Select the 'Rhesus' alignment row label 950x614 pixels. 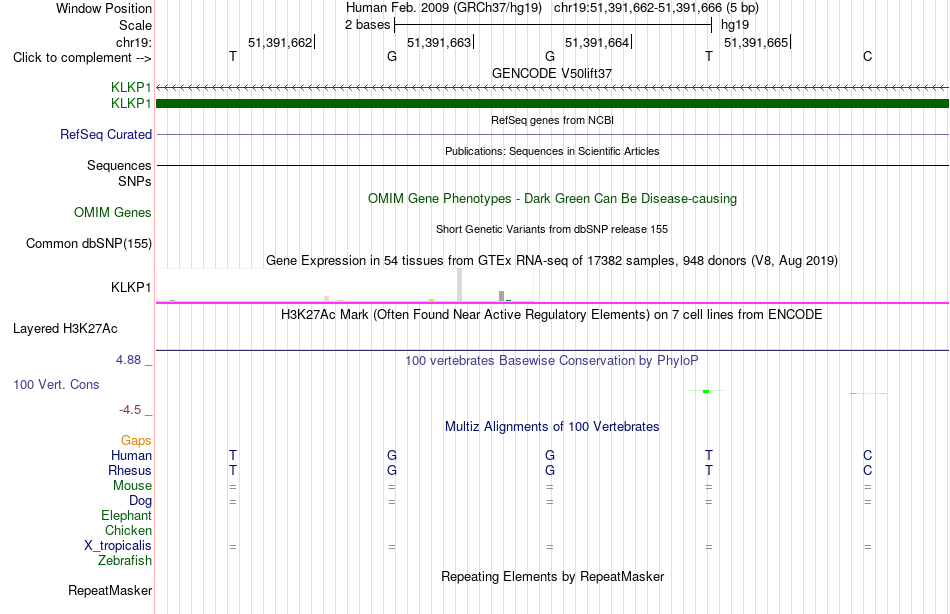(130, 470)
